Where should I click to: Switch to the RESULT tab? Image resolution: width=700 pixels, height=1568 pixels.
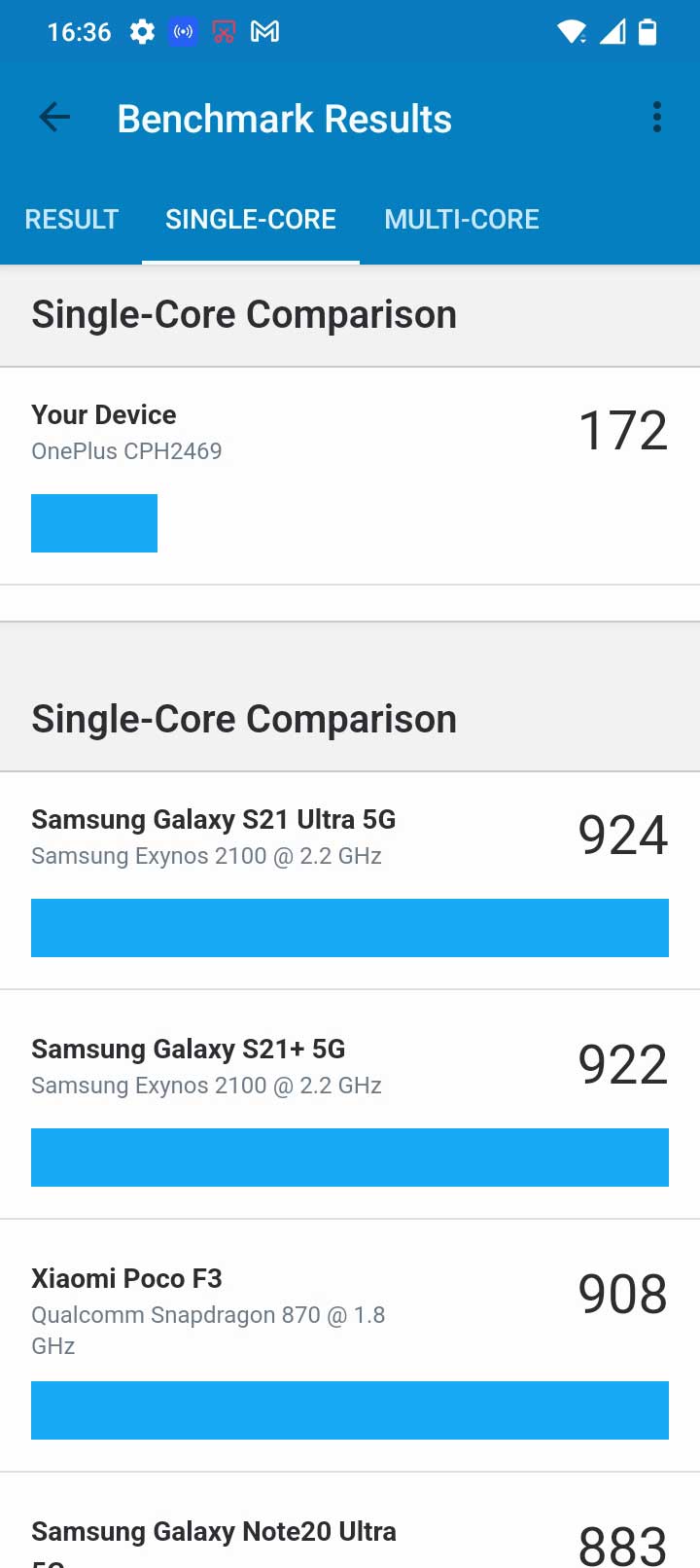pos(72,220)
